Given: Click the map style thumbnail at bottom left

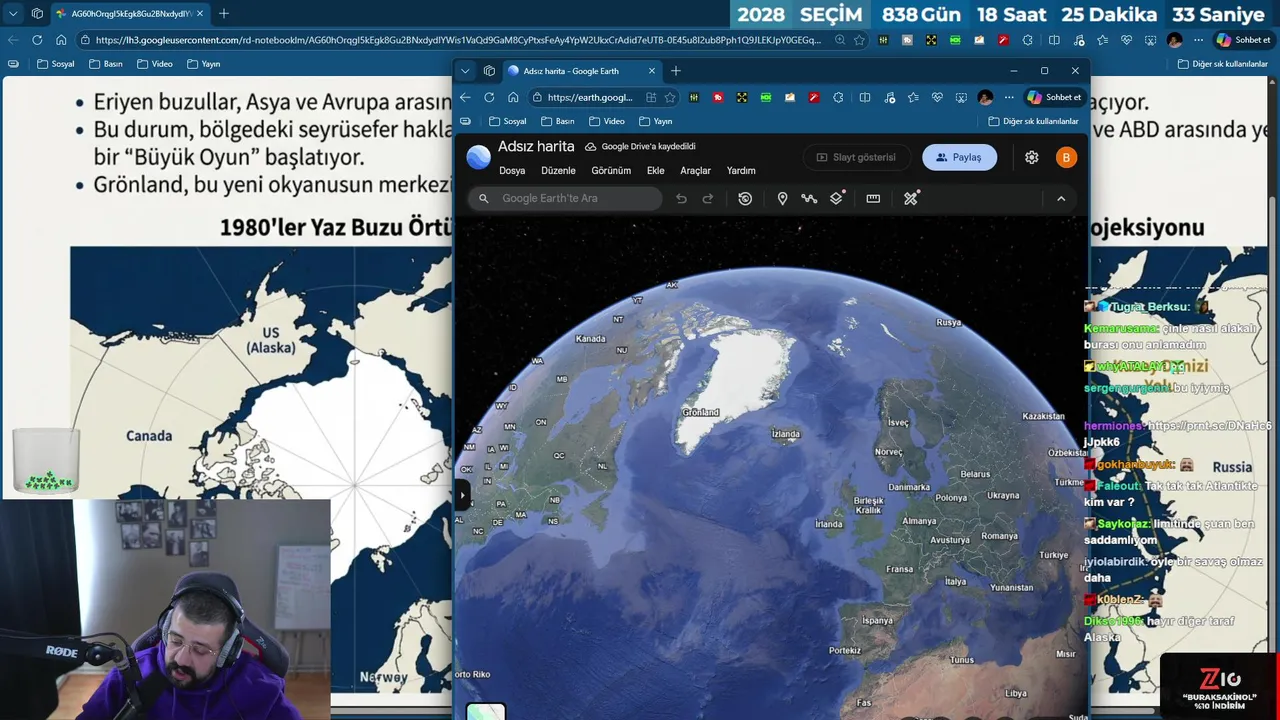Looking at the screenshot, I should coord(486,711).
